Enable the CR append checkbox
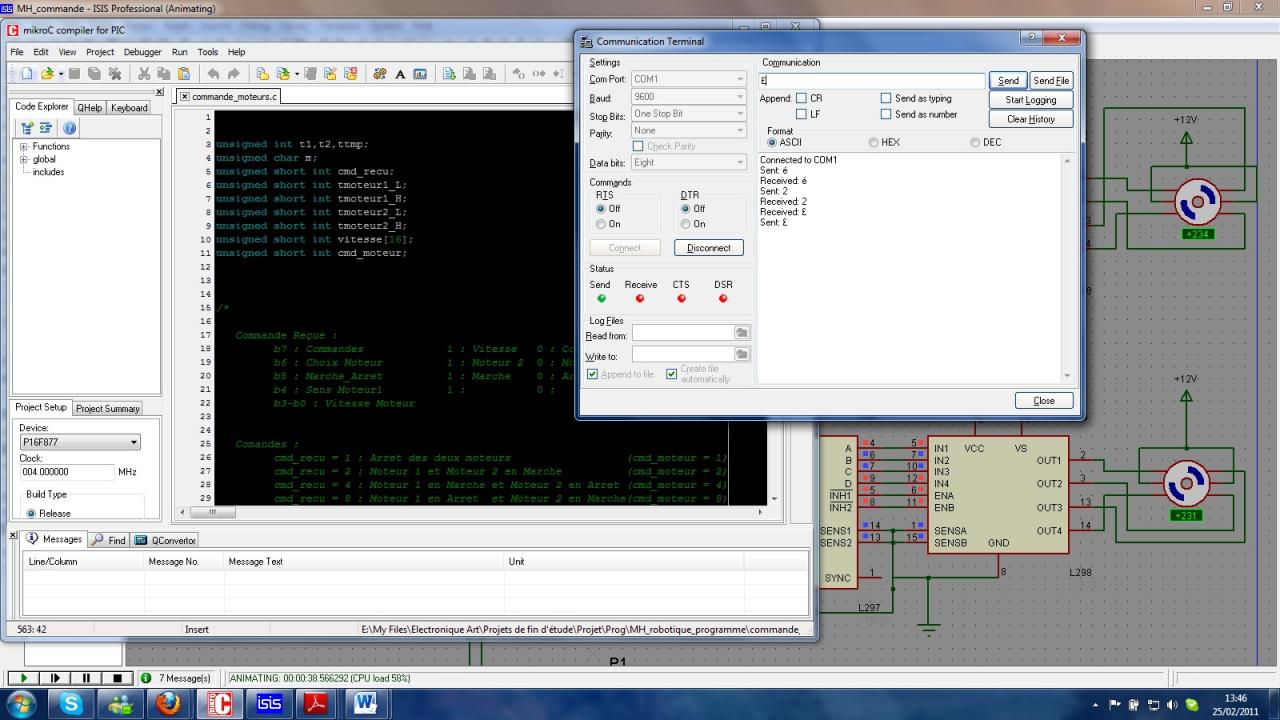Image resolution: width=1280 pixels, height=720 pixels. [801, 99]
